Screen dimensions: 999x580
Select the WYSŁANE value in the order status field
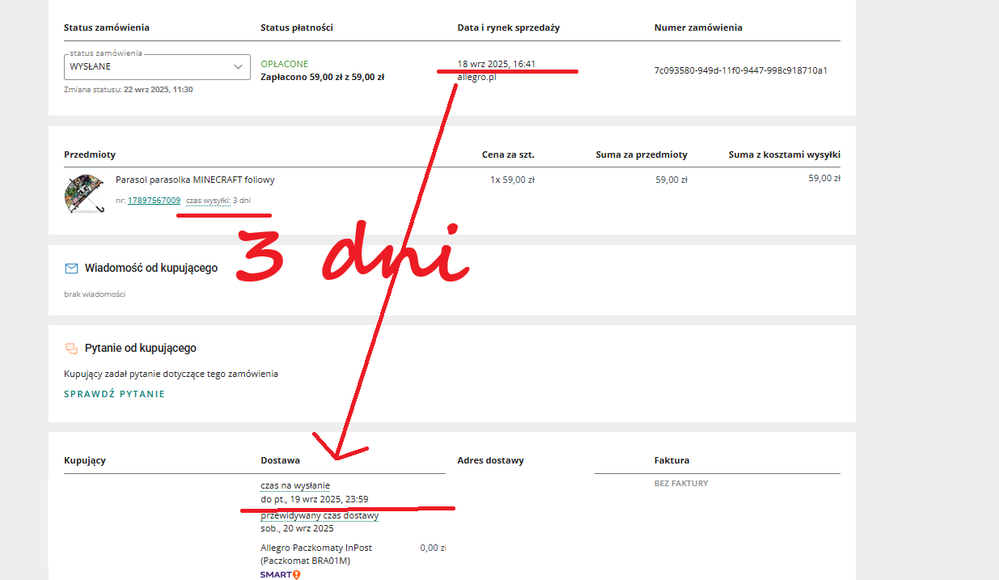click(140, 67)
